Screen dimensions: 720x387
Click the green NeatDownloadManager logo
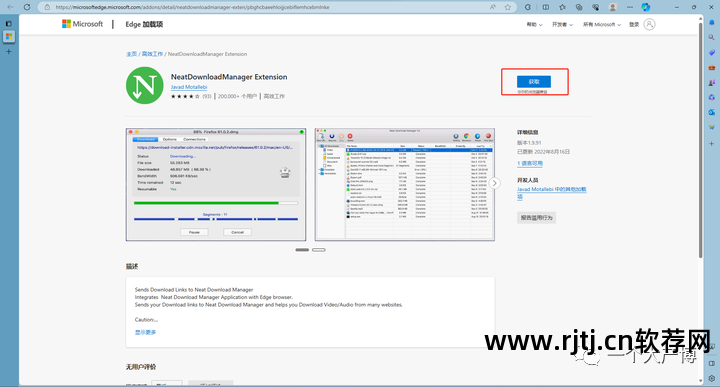[x=145, y=85]
